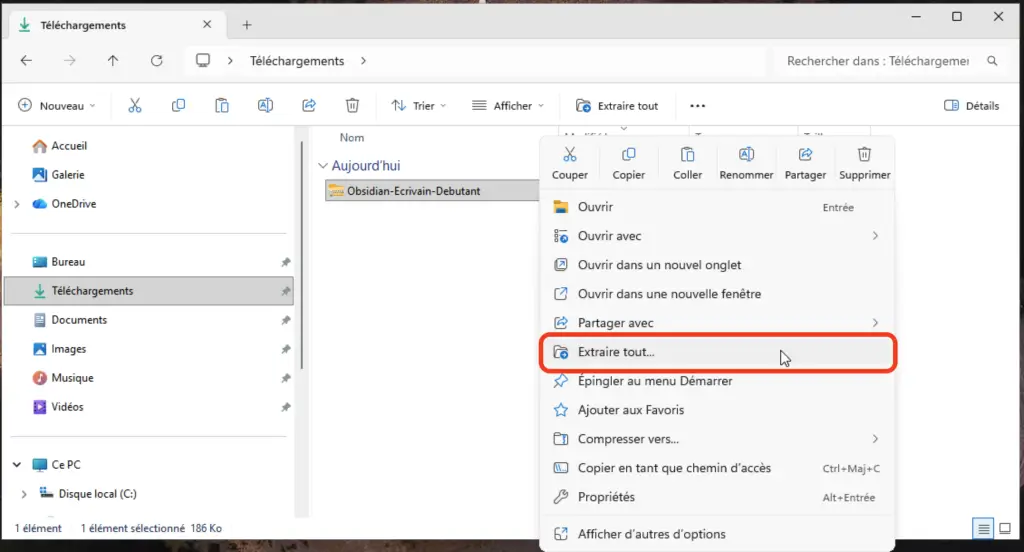Open the Trier dropdown
Viewport: 1024px width, 552px height.
tap(418, 106)
